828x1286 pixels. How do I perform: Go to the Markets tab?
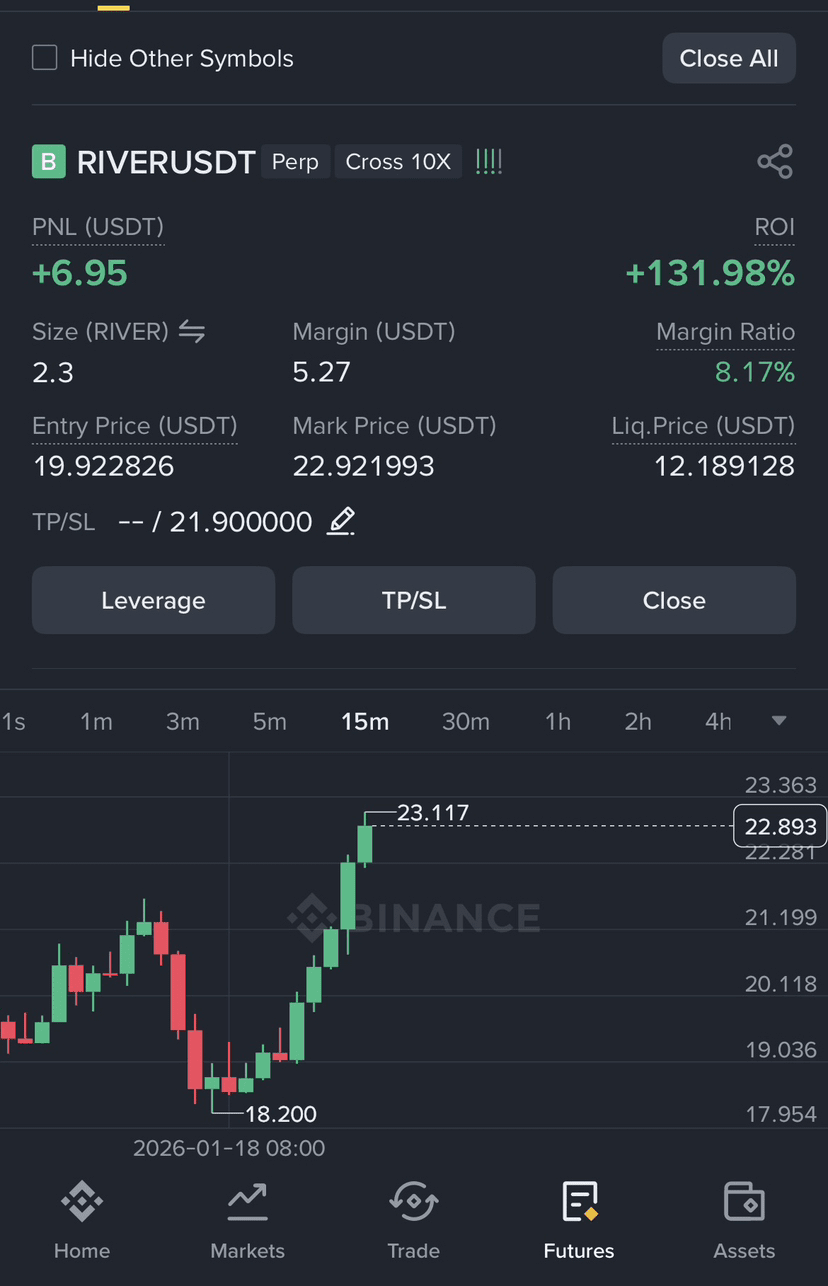tap(247, 1221)
